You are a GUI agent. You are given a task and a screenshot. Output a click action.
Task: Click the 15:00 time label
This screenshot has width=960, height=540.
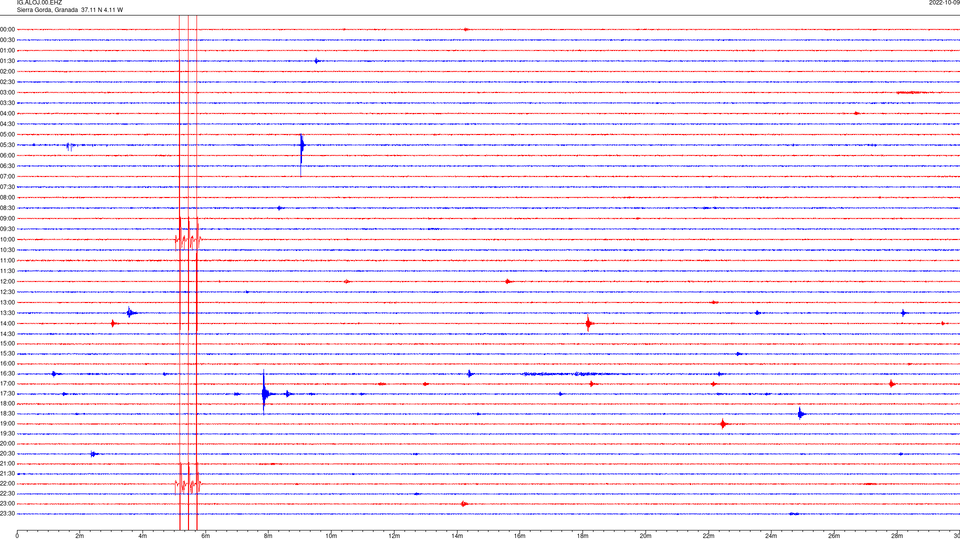click(8, 343)
